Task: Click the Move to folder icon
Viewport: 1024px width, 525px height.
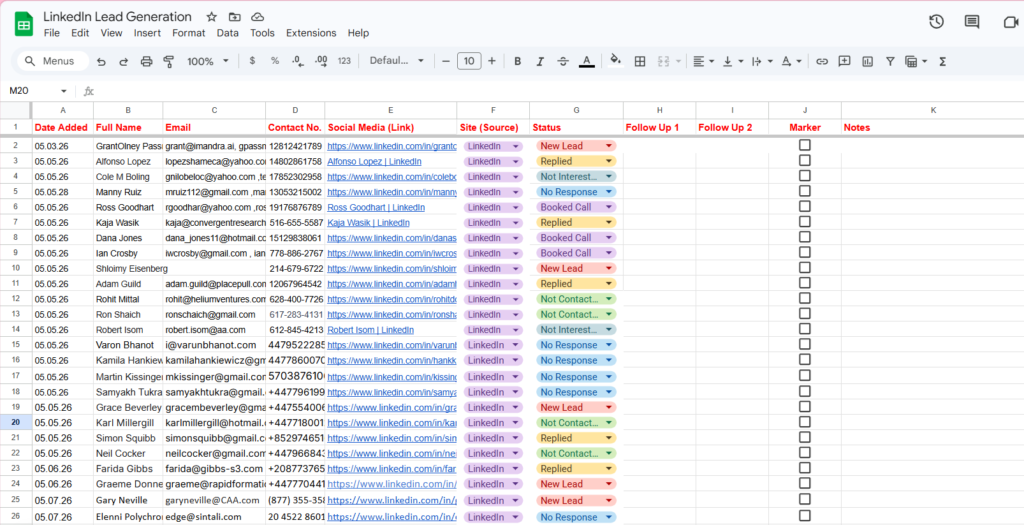Action: (x=234, y=17)
